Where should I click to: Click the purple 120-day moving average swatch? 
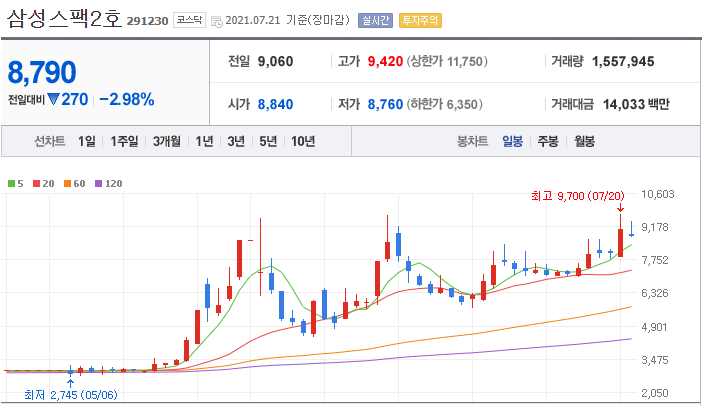point(98,183)
